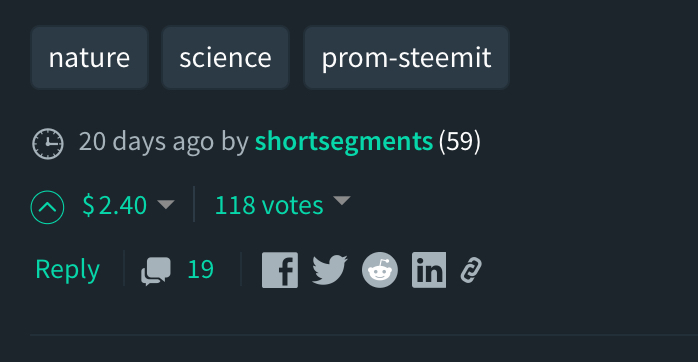View the 19 comments count

pos(201,270)
